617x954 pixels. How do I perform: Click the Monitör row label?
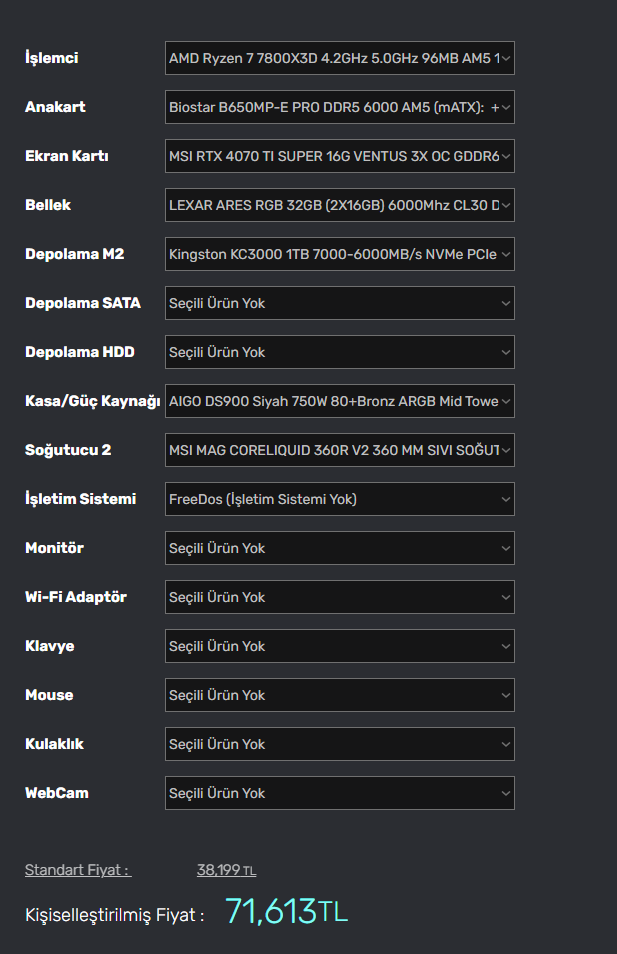pyautogui.click(x=55, y=548)
